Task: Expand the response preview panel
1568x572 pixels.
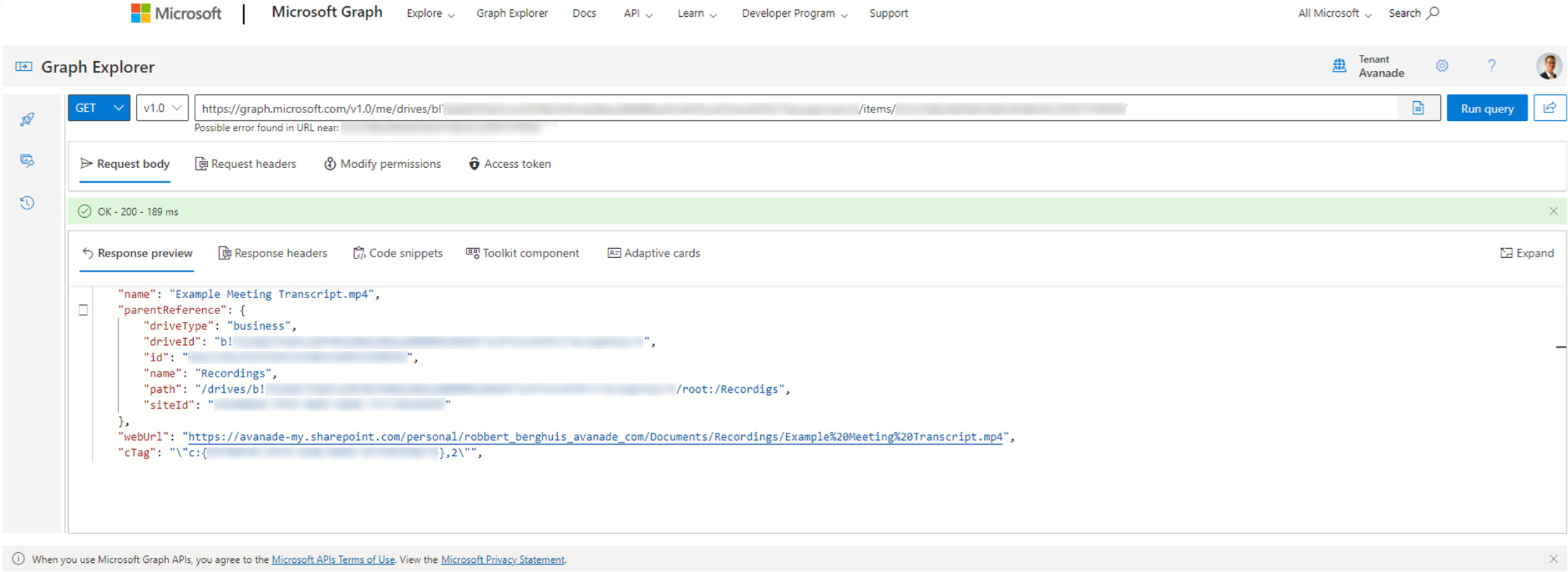Action: 1527,253
